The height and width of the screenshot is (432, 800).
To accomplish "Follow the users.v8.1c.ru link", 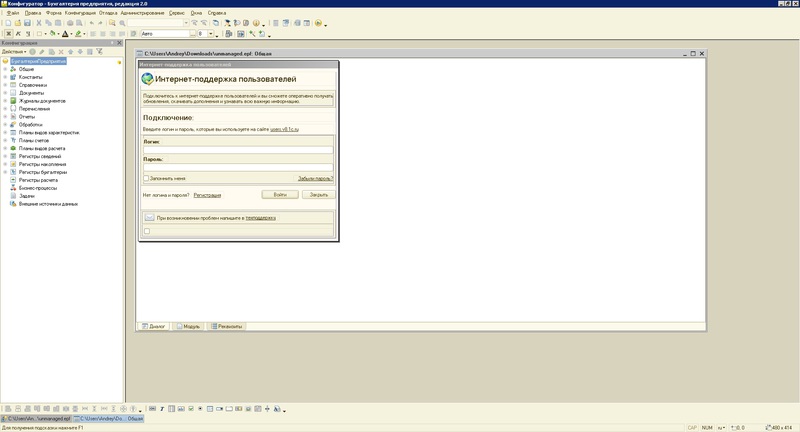I will [284, 129].
